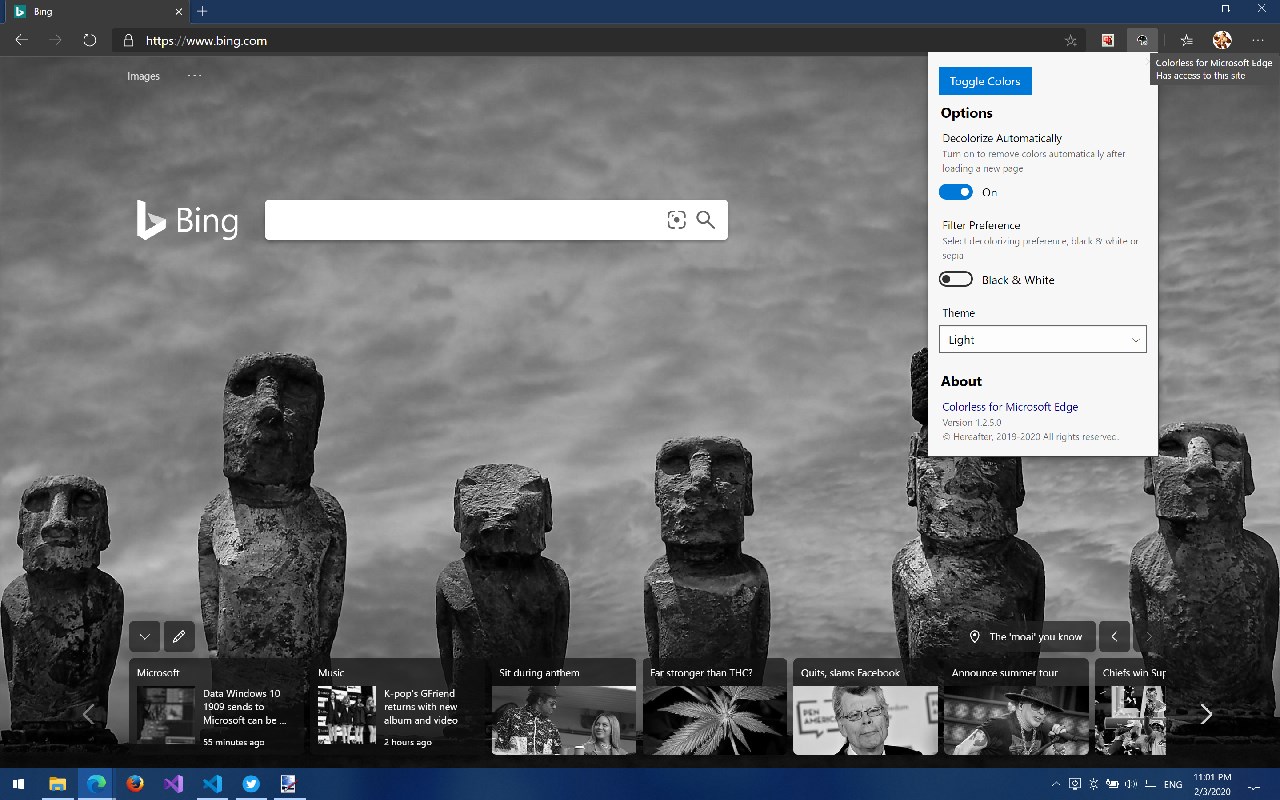1280x800 pixels.
Task: Show next background image
Action: pos(1149,636)
